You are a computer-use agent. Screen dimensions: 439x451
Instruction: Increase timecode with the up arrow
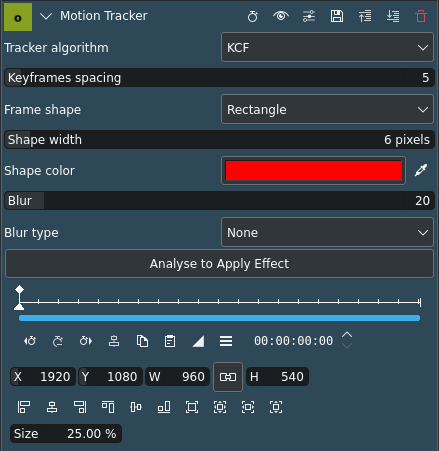click(347, 335)
